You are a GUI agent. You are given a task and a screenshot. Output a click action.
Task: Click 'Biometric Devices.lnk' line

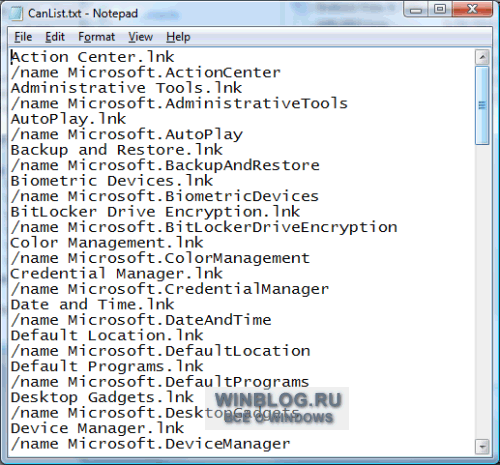112,181
